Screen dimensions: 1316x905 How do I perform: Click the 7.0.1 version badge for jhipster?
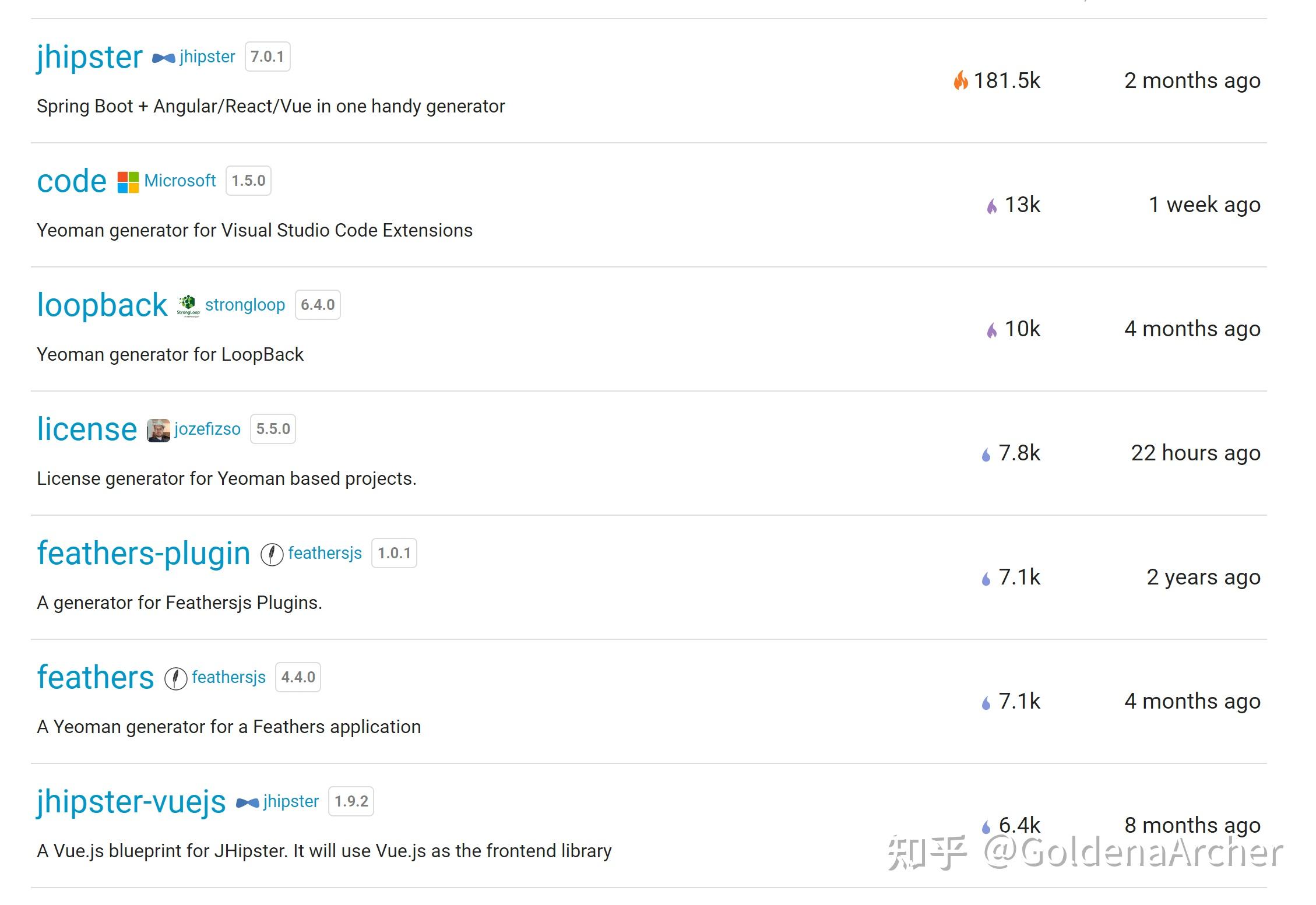click(x=268, y=56)
